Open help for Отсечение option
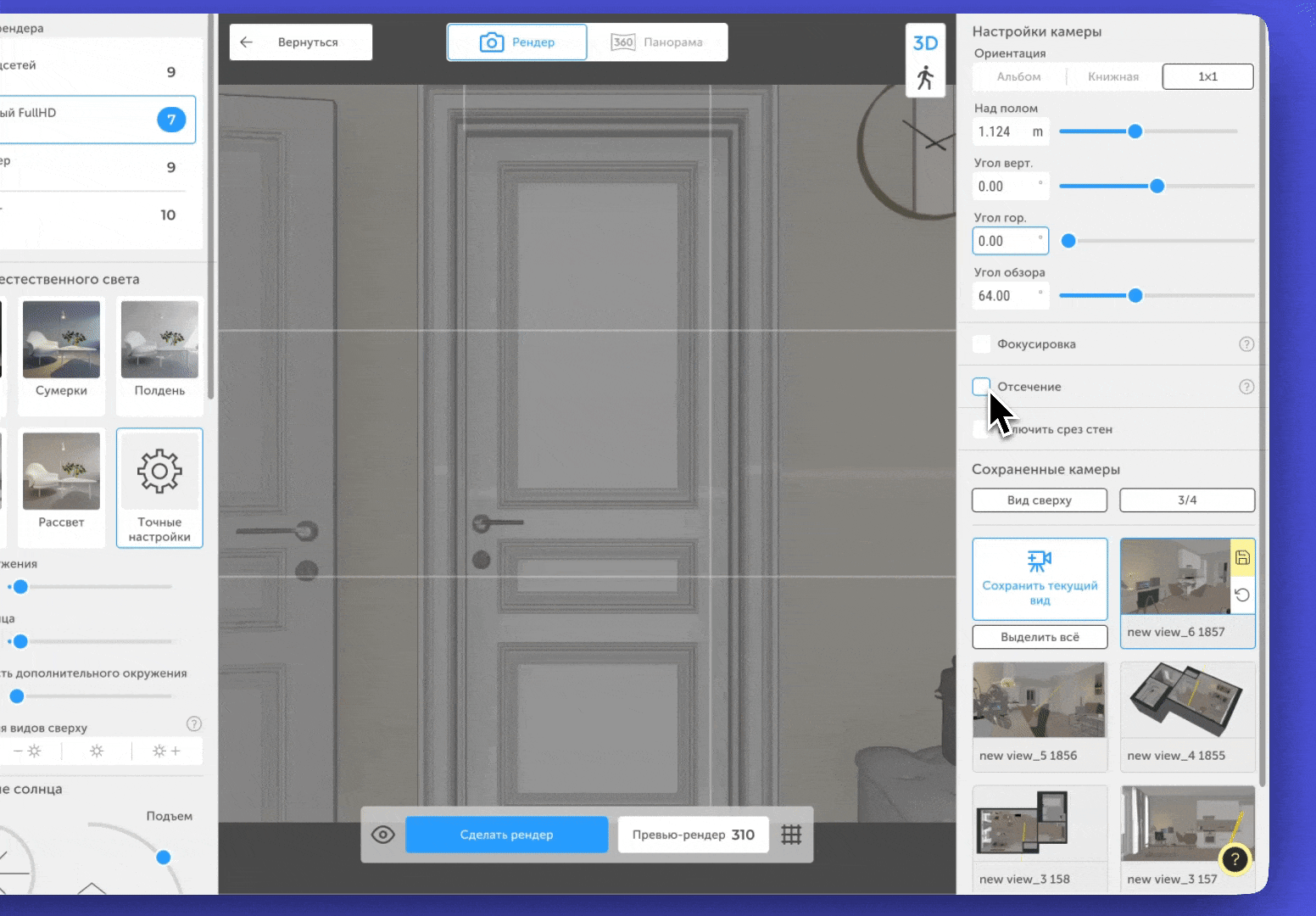The height and width of the screenshot is (916, 1316). 1246,387
